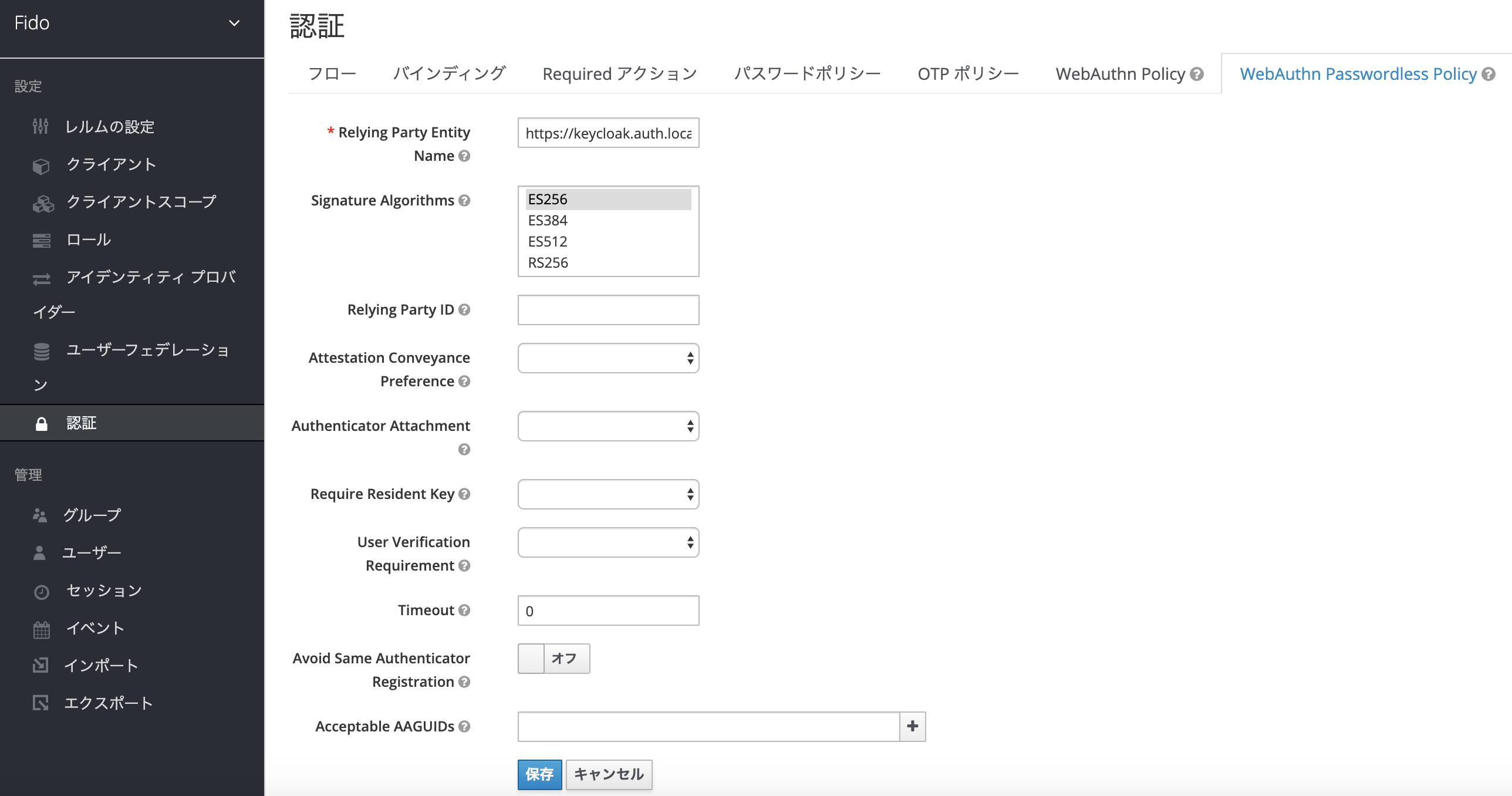Screen dimensions: 1512x796
Task: Open the Attestation Conveyance Preference dropdown
Action: point(607,357)
